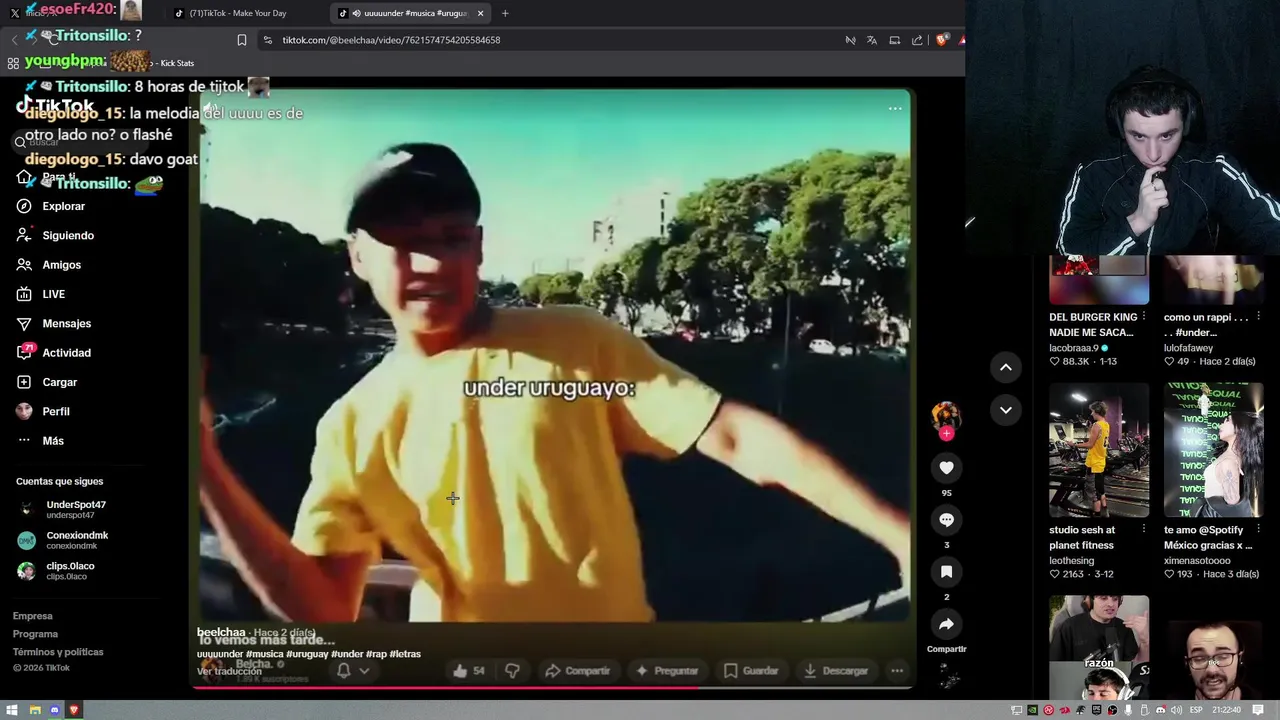Open your Perfil page

[44, 411]
